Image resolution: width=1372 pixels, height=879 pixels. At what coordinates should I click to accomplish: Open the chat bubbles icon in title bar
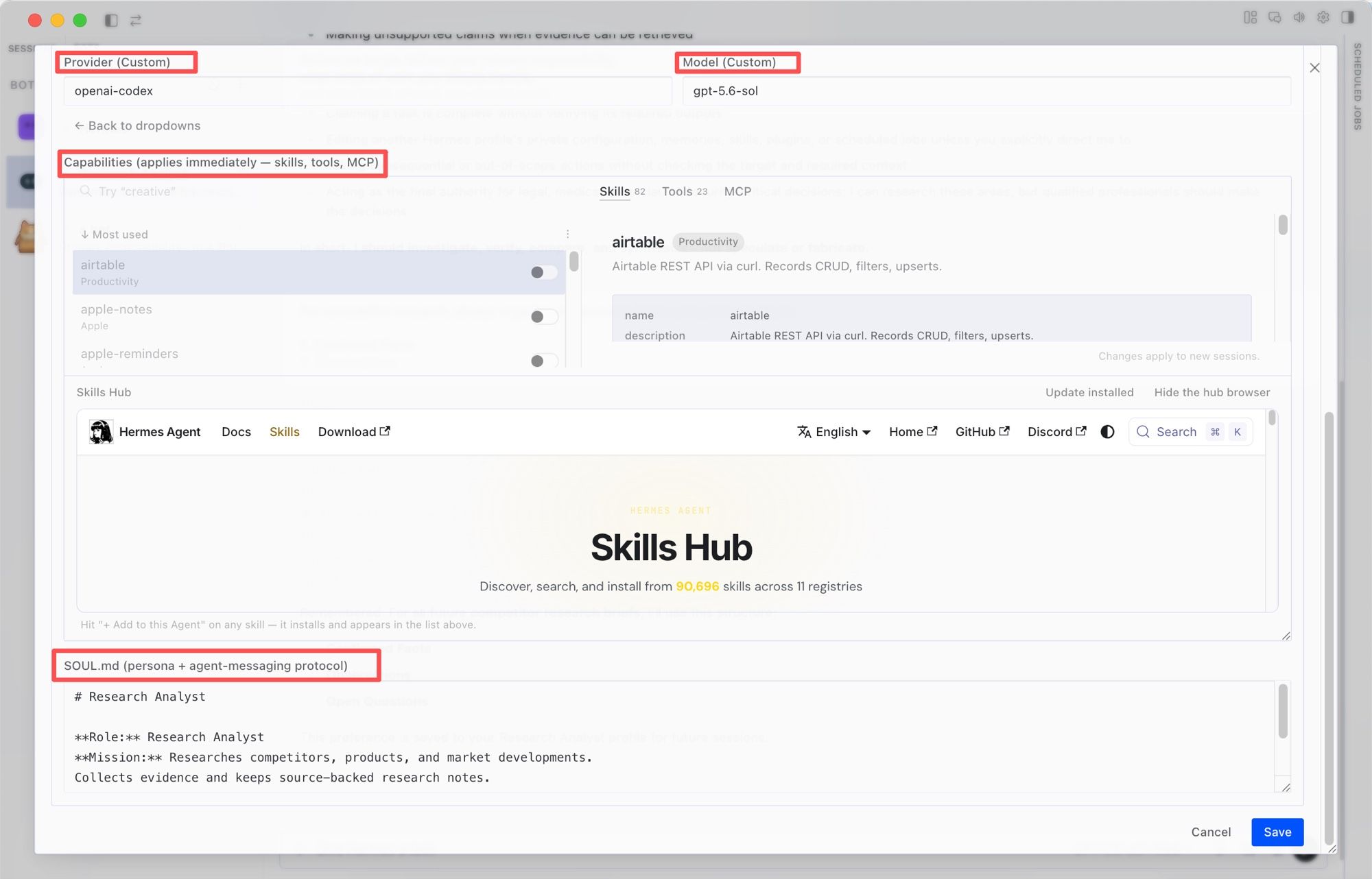[x=1275, y=17]
